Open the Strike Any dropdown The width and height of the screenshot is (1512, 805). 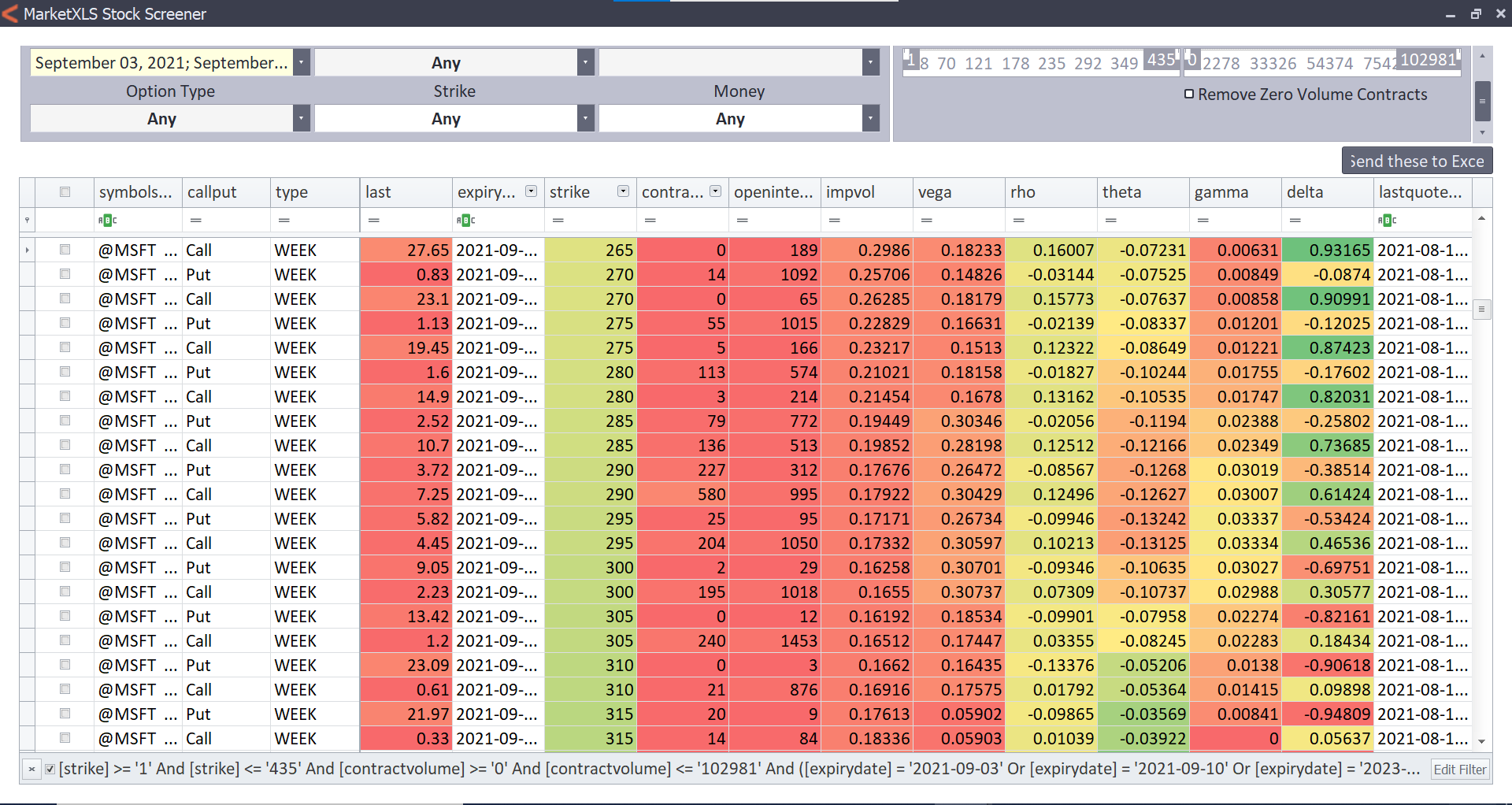[x=584, y=118]
